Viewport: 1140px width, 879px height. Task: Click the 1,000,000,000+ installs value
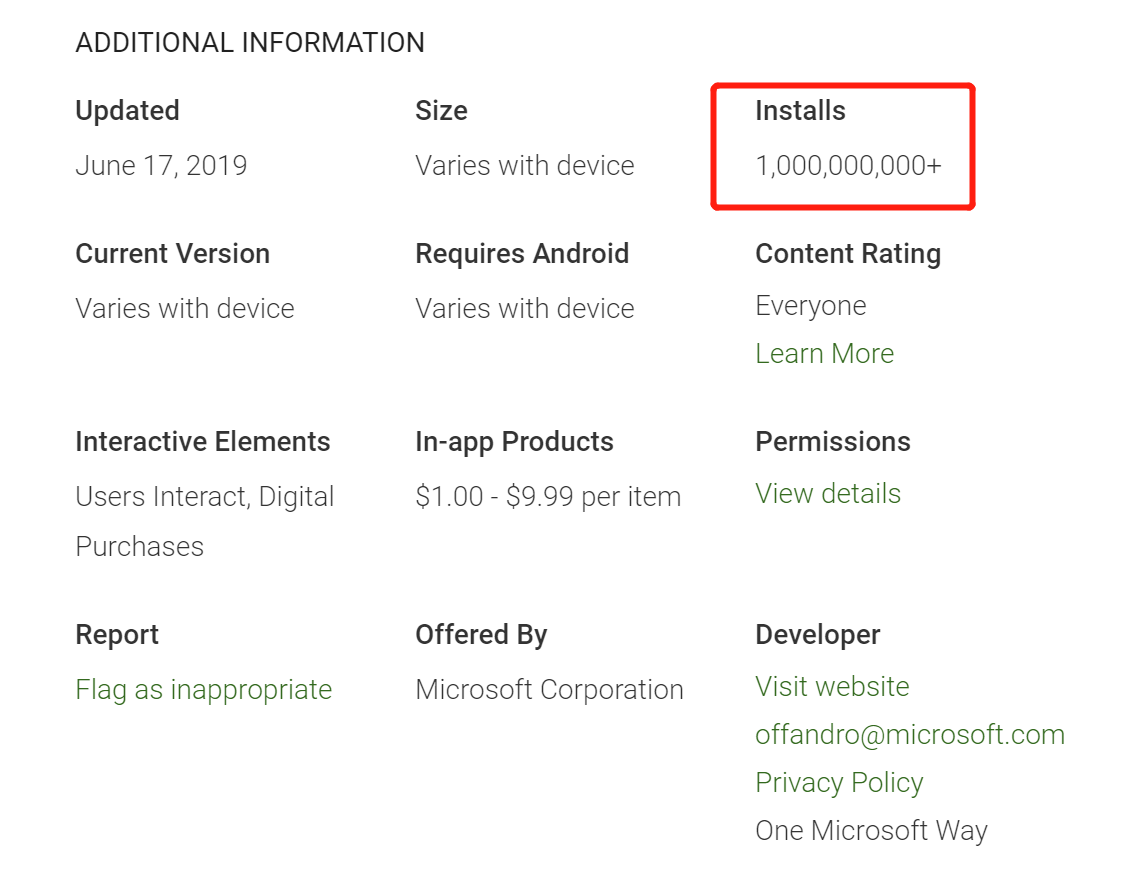click(848, 166)
